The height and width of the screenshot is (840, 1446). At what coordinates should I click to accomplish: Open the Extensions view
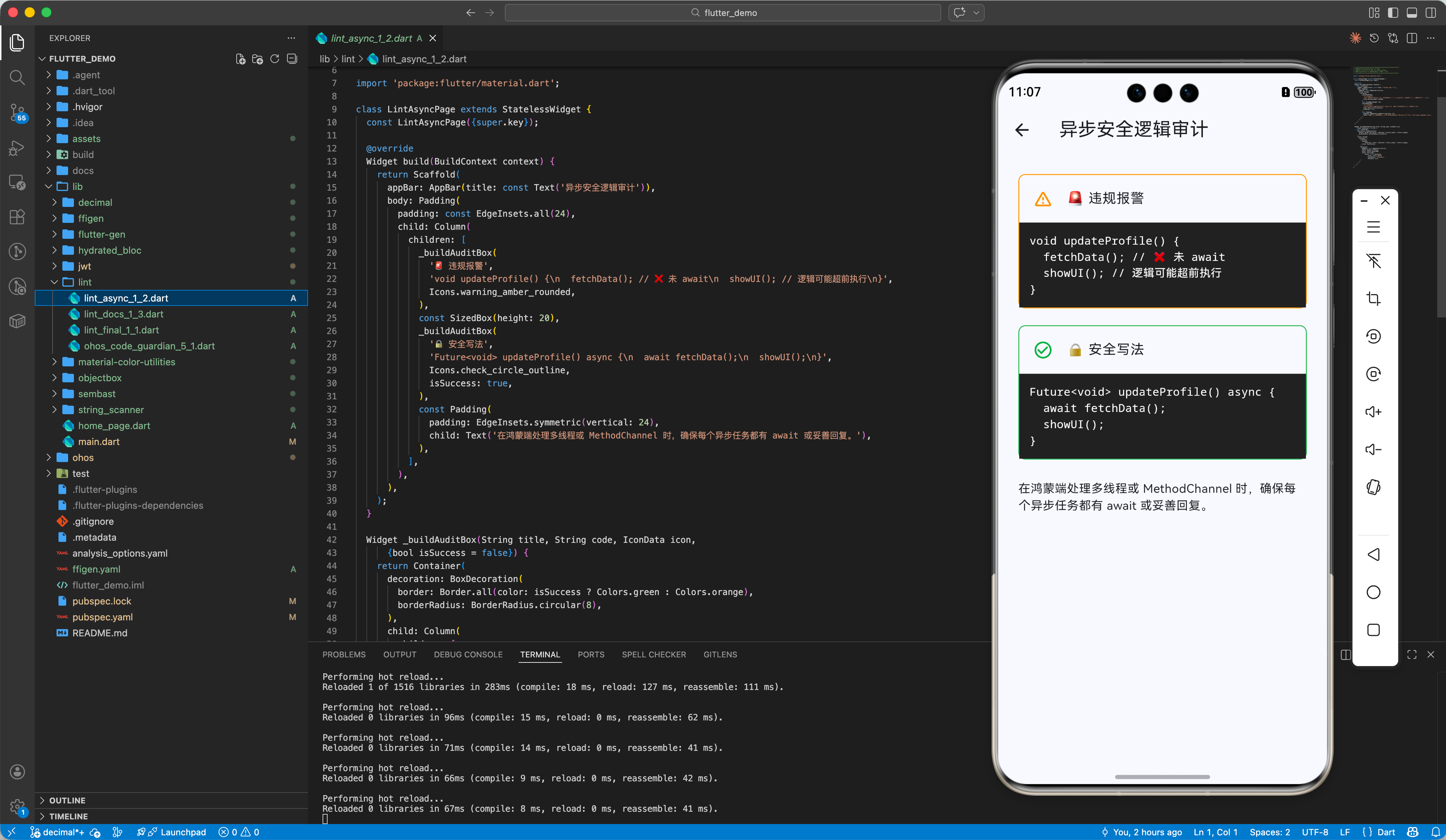coord(17,217)
